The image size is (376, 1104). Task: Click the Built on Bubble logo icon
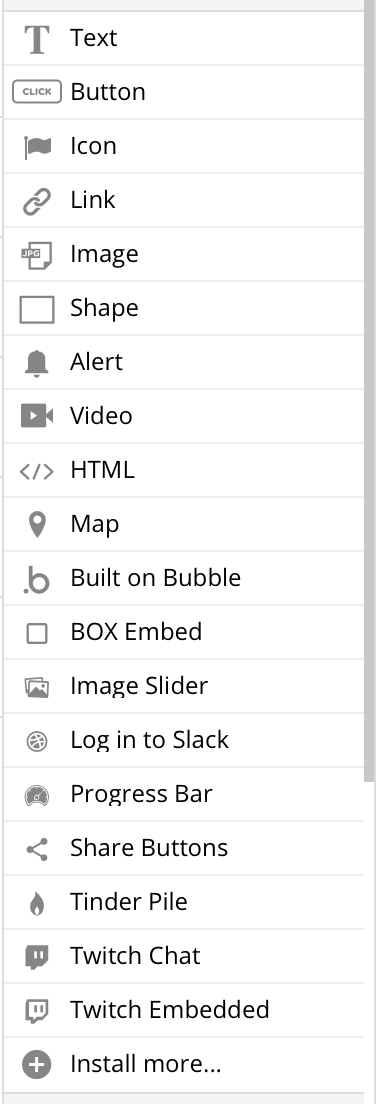click(x=37, y=579)
